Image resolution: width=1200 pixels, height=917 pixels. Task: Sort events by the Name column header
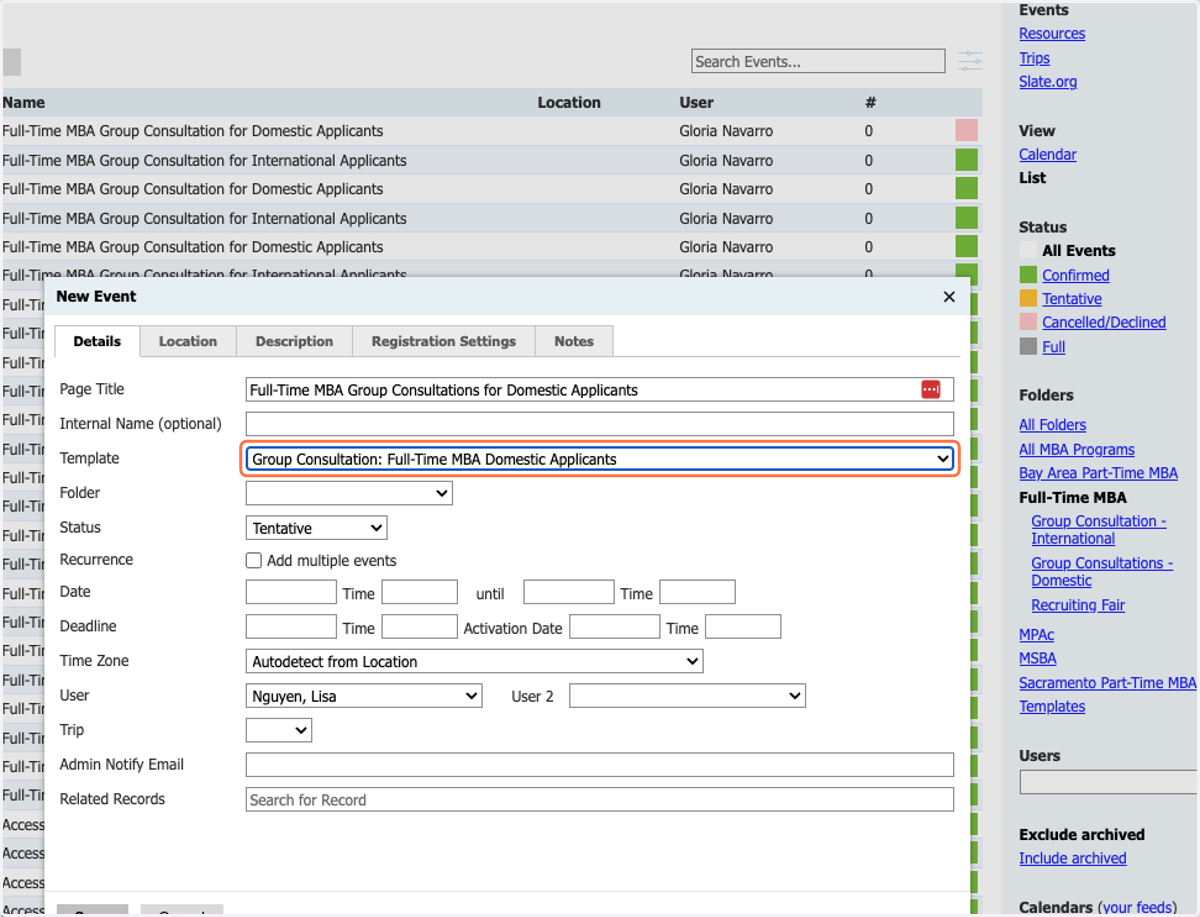24,102
